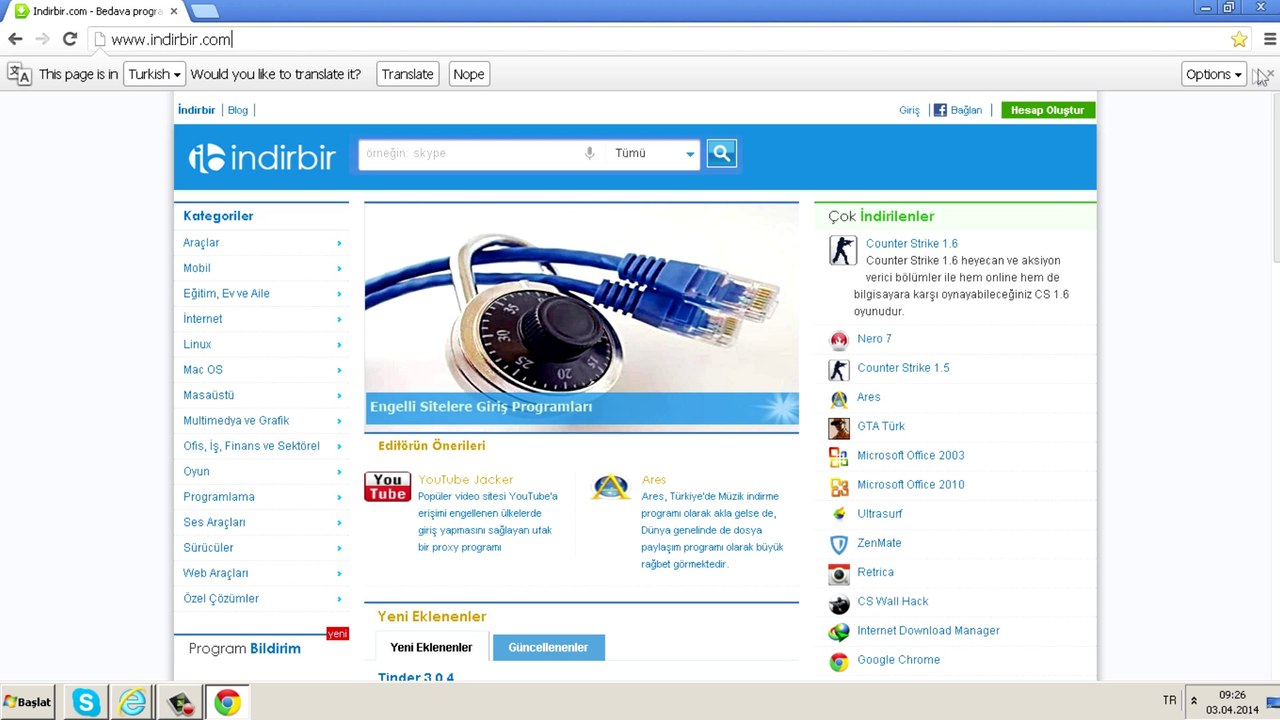
Task: Click the Nope button
Action: click(468, 74)
